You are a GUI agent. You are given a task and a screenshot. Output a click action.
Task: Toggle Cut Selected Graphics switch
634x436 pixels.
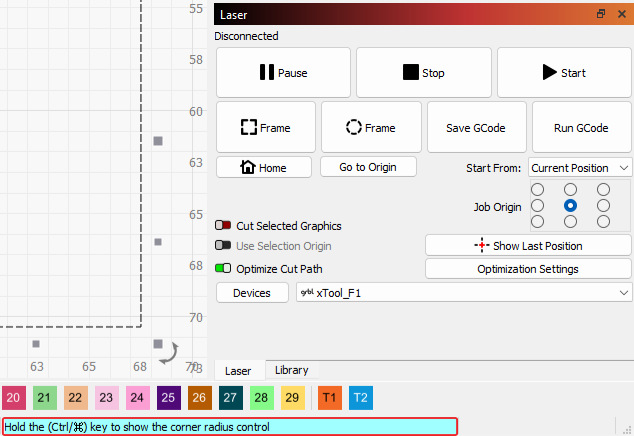pos(223,226)
